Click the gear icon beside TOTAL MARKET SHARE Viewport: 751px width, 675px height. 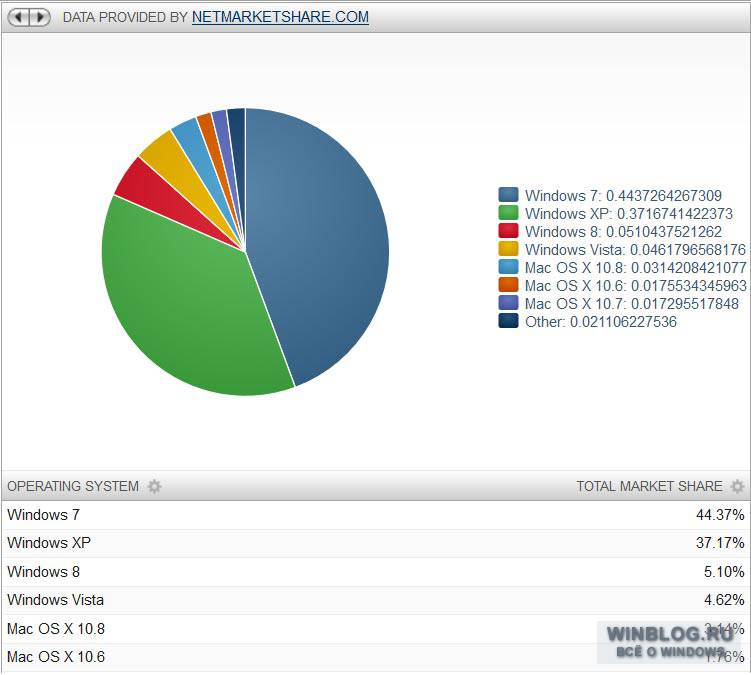(737, 486)
